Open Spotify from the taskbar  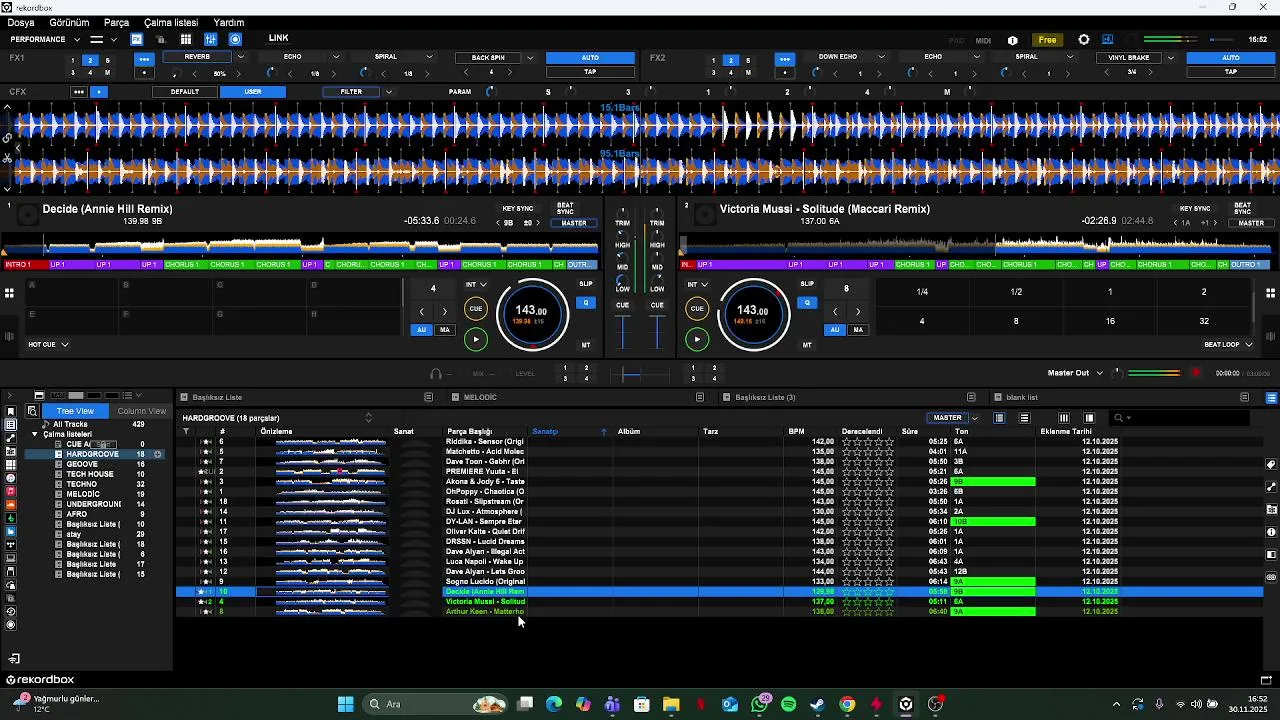pyautogui.click(x=789, y=704)
